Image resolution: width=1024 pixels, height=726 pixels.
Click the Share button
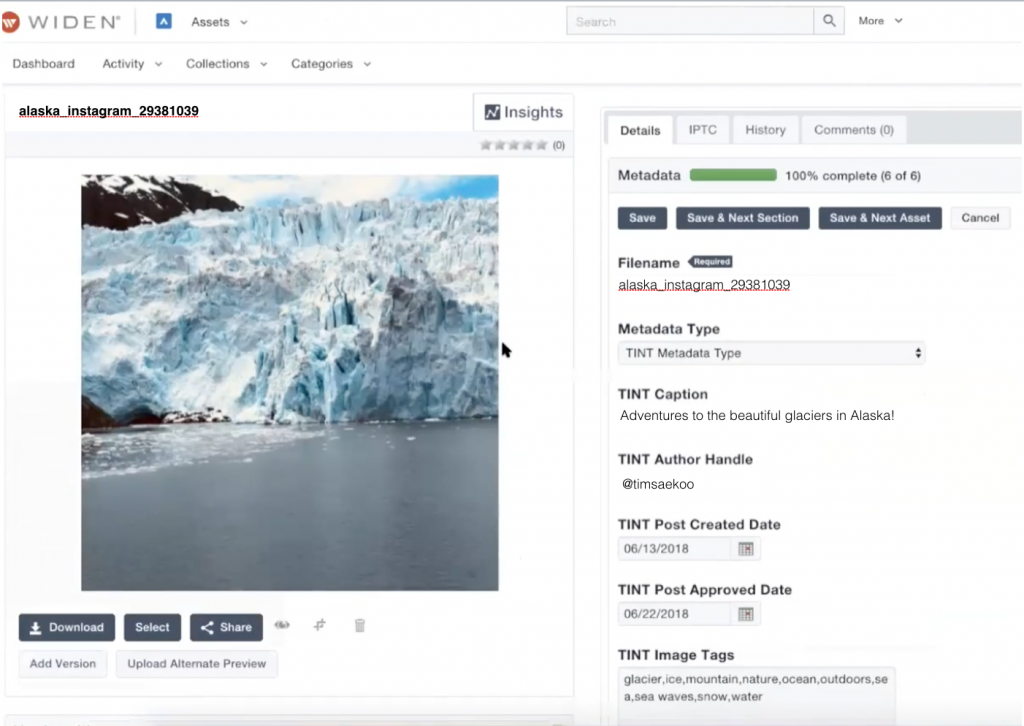coord(226,627)
